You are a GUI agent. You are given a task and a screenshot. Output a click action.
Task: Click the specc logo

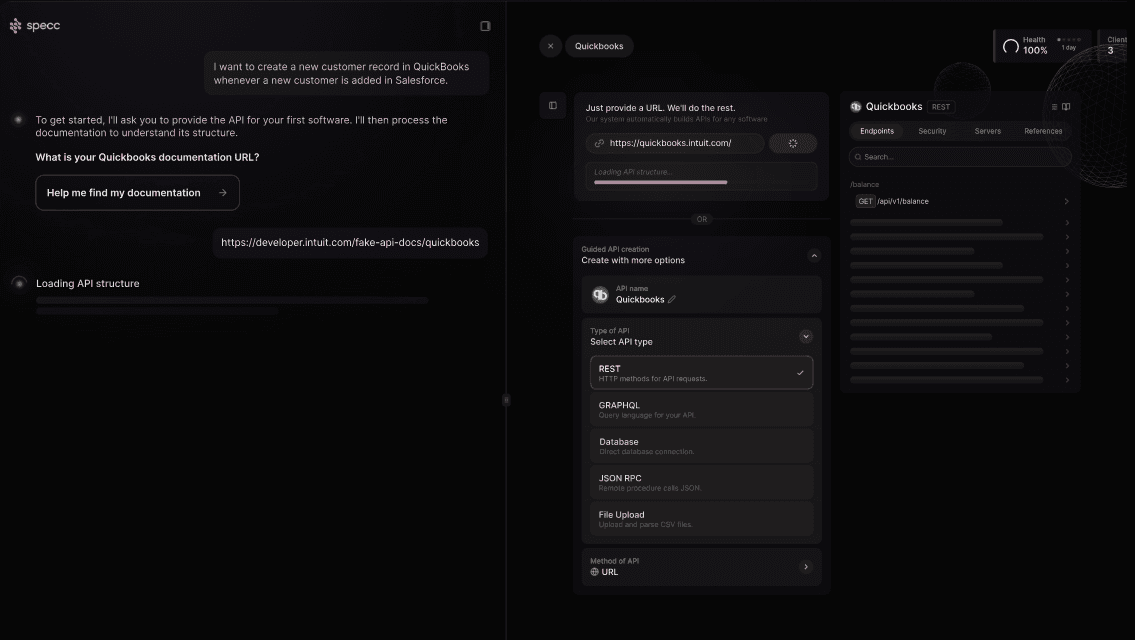coord(34,26)
